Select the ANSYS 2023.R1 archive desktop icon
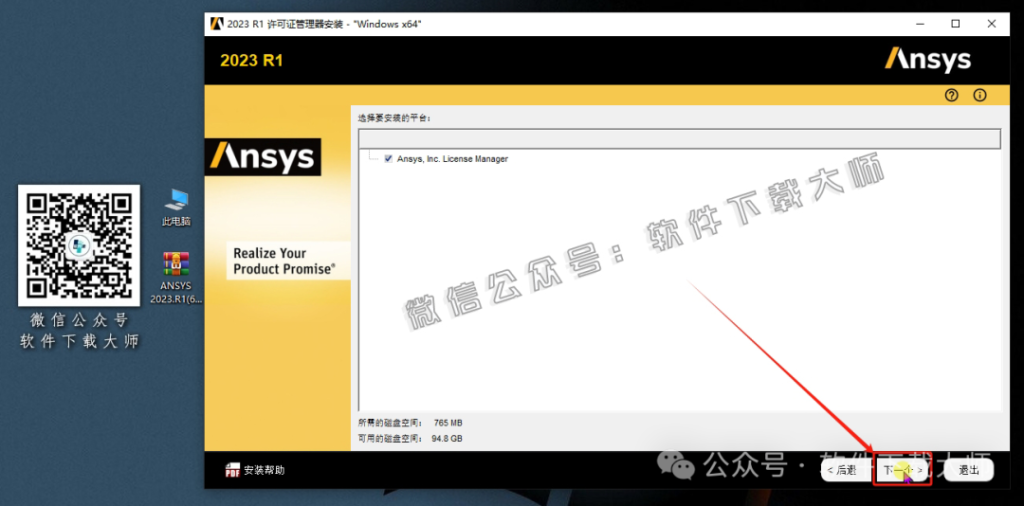Image resolution: width=1024 pixels, height=506 pixels. [176, 278]
